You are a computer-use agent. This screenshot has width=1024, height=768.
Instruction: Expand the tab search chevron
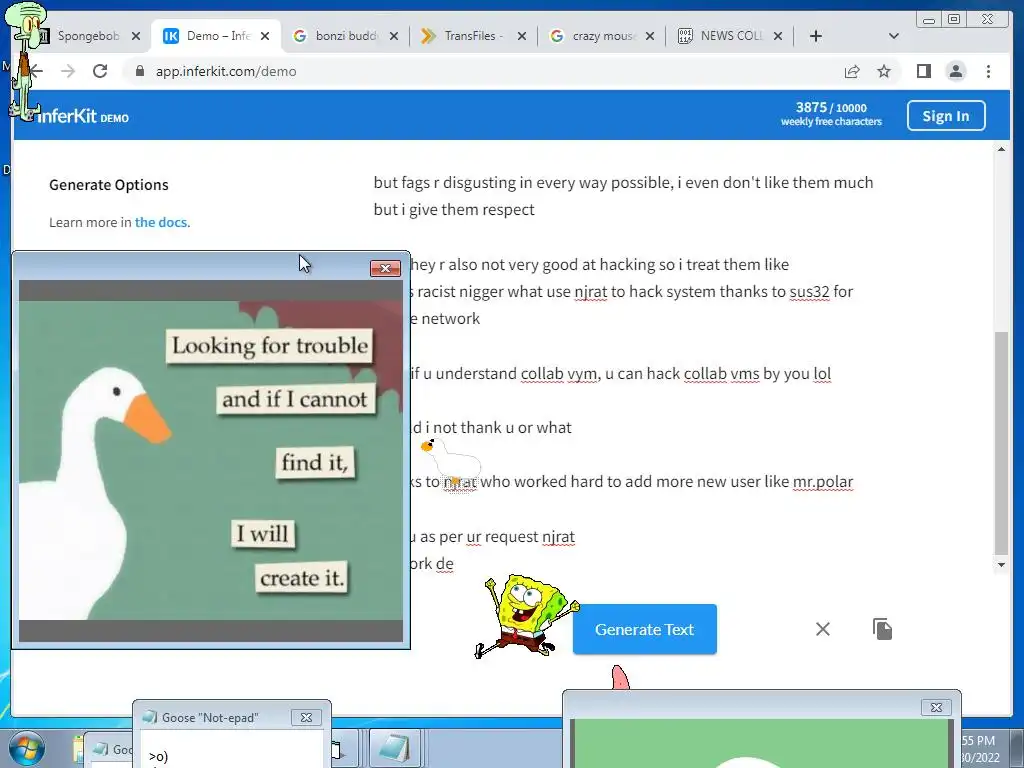[x=893, y=36]
